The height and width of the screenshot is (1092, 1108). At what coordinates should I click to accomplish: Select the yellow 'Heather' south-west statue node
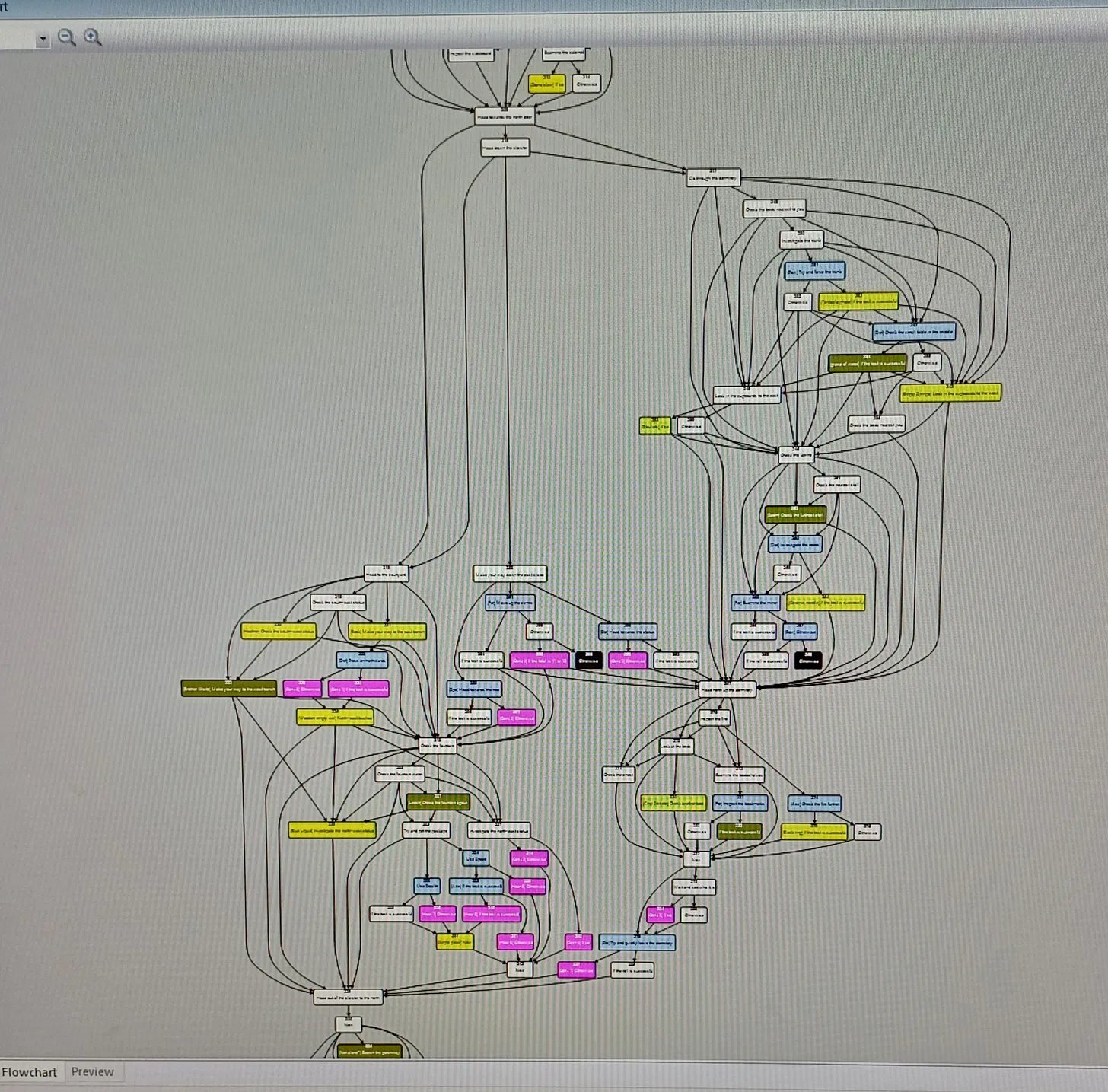point(278,631)
